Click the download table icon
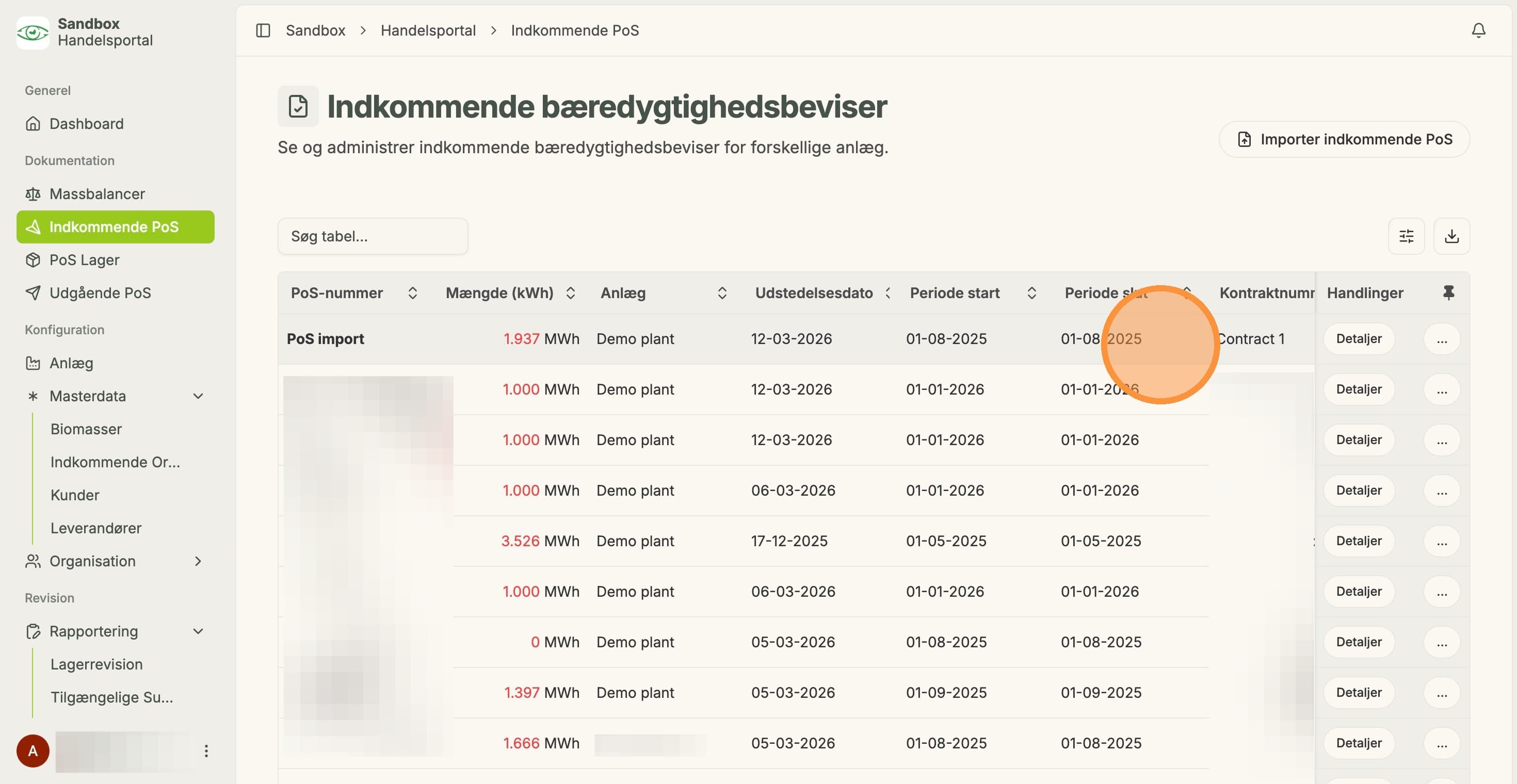This screenshot has height=784, width=1517. pos(1451,236)
